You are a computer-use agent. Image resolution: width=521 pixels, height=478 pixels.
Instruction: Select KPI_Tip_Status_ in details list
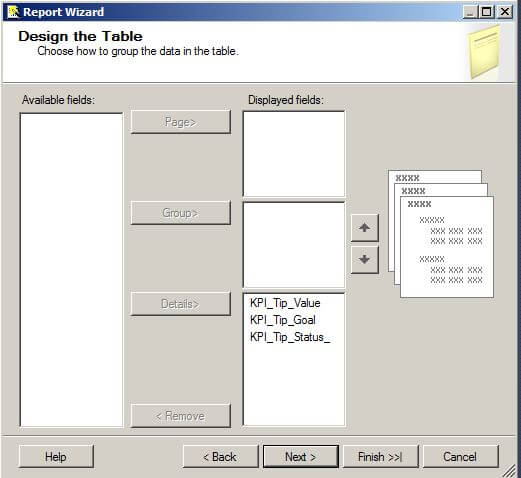click(x=290, y=337)
